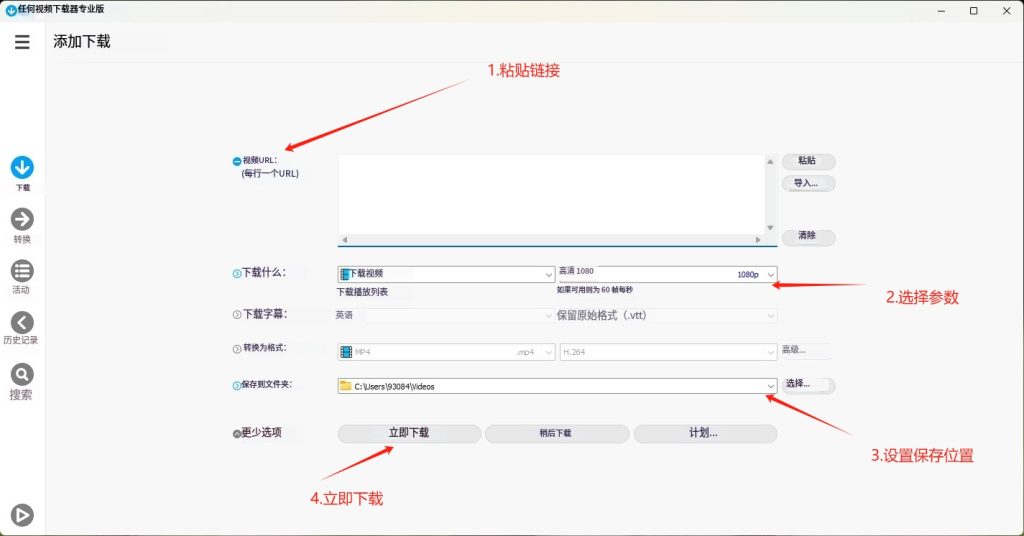1024x536 pixels.
Task: Click the help icon beside 视频URL
Action: [x=237, y=161]
